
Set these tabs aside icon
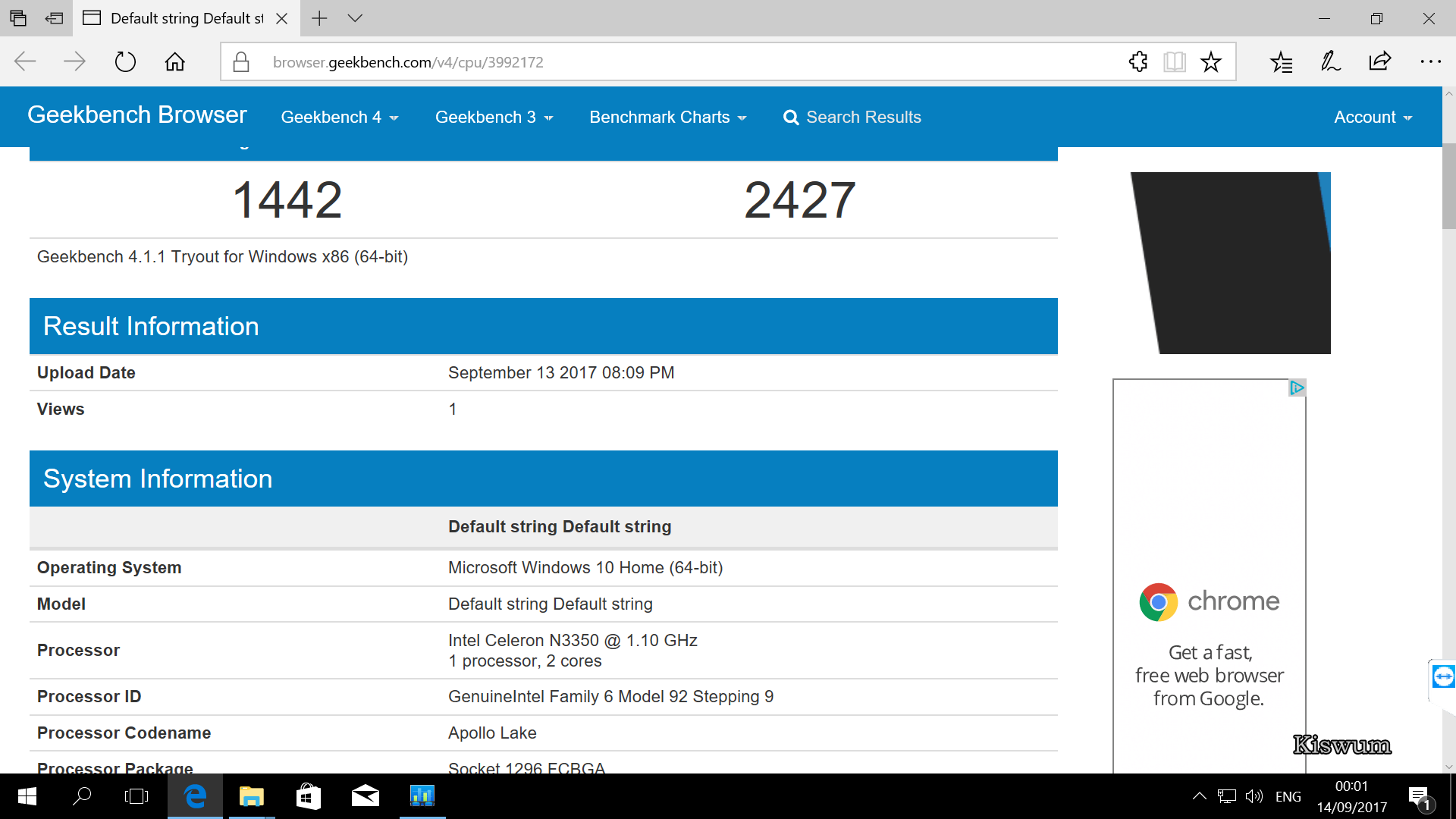tap(55, 18)
